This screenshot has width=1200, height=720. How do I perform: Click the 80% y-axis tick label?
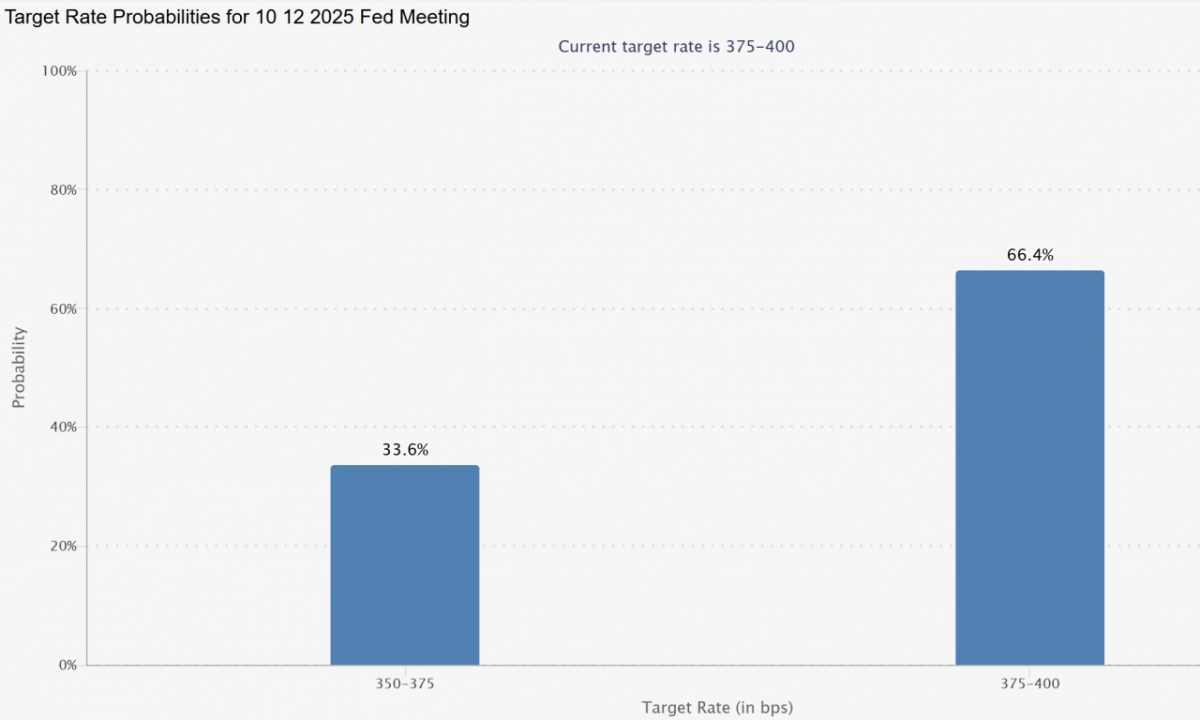(x=62, y=190)
